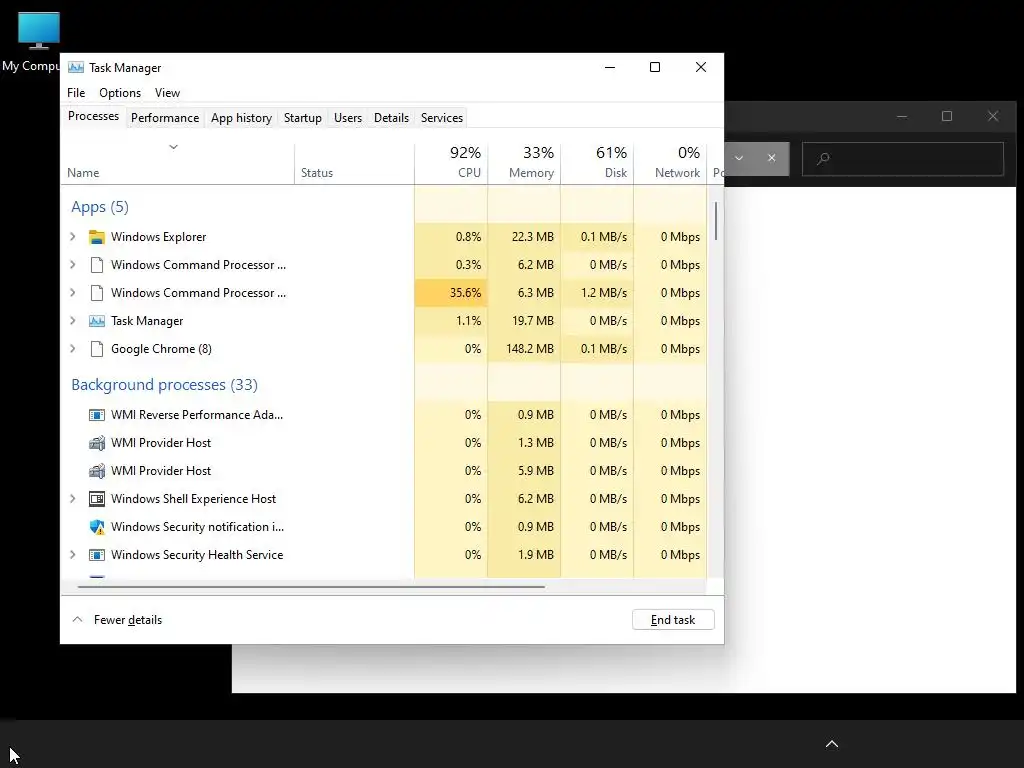Click the Google Chrome process file icon
Image resolution: width=1024 pixels, height=768 pixels.
pos(97,349)
